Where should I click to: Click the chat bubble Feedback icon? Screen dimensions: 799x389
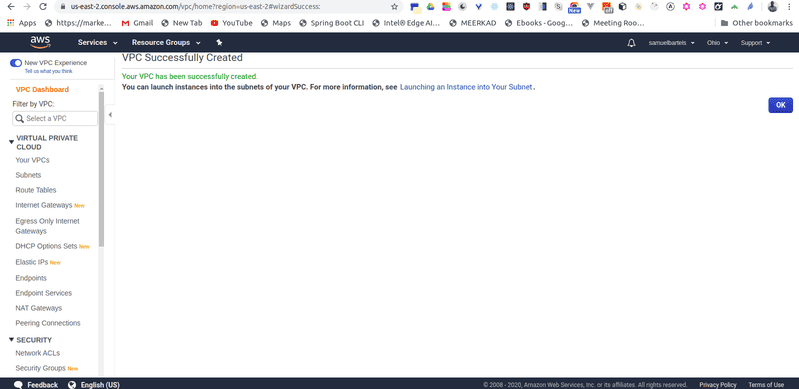pyautogui.click(x=18, y=384)
